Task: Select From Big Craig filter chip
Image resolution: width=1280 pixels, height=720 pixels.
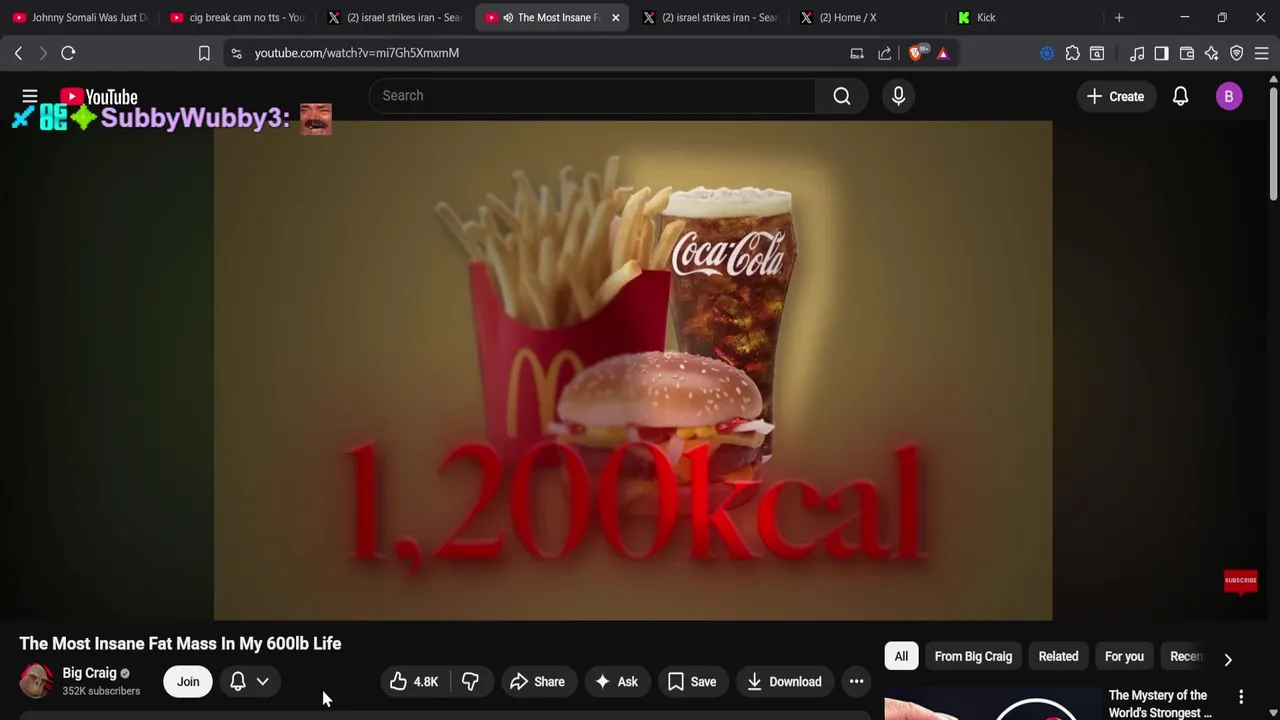Action: (x=973, y=657)
